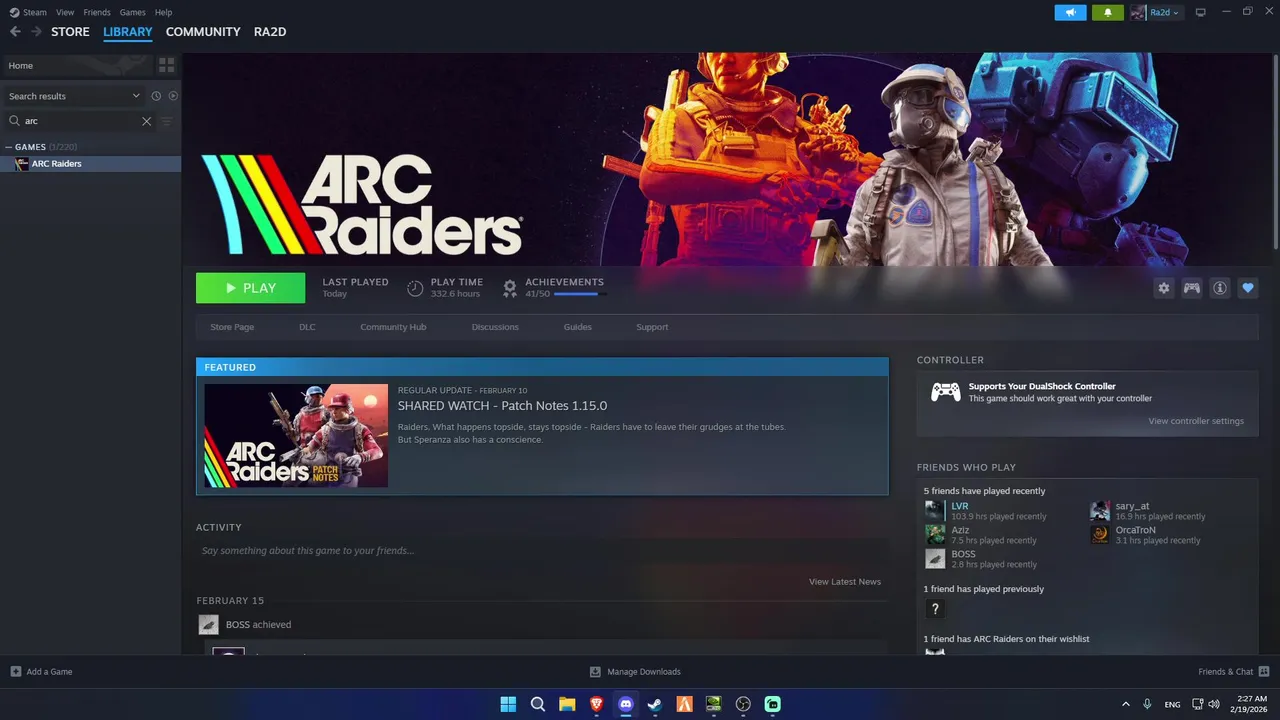1280x720 pixels.
Task: Open OBS Studio from the taskbar
Action: (x=743, y=704)
